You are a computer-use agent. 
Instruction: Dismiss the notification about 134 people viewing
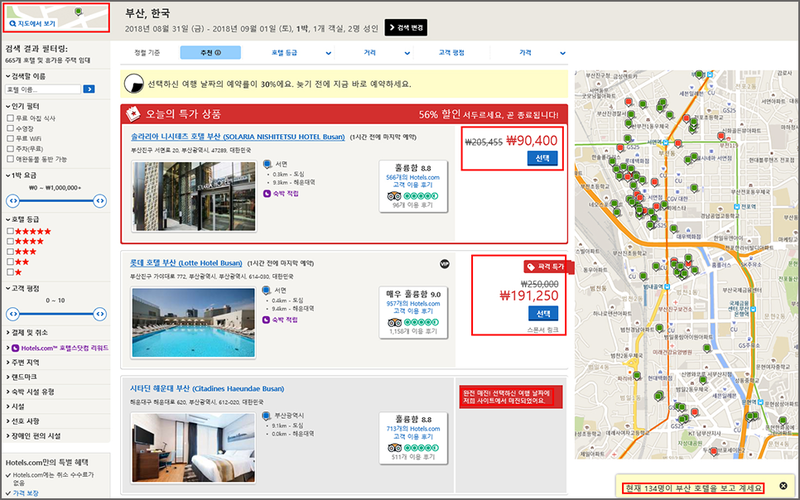(x=782, y=487)
